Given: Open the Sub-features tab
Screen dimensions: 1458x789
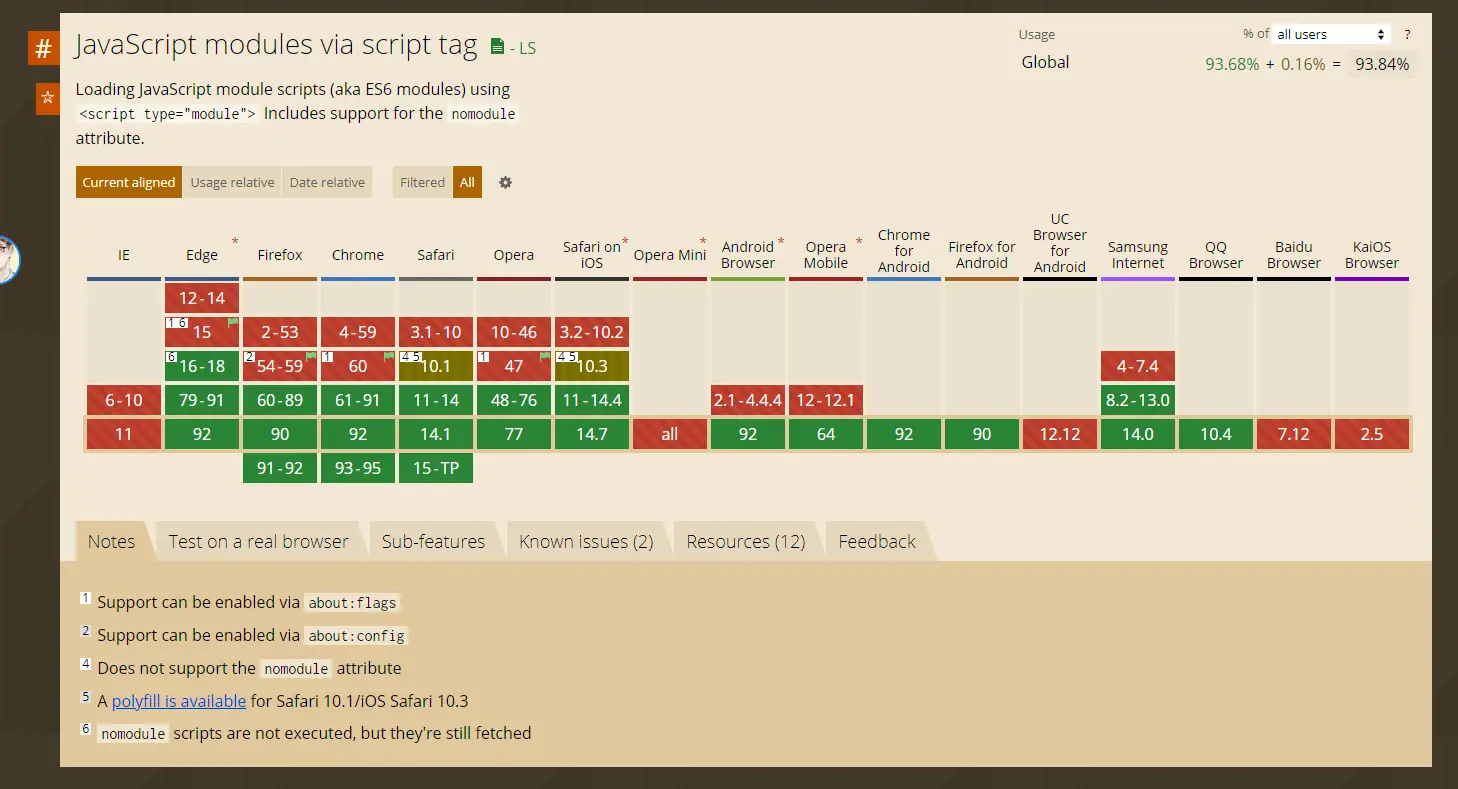Looking at the screenshot, I should click(433, 541).
